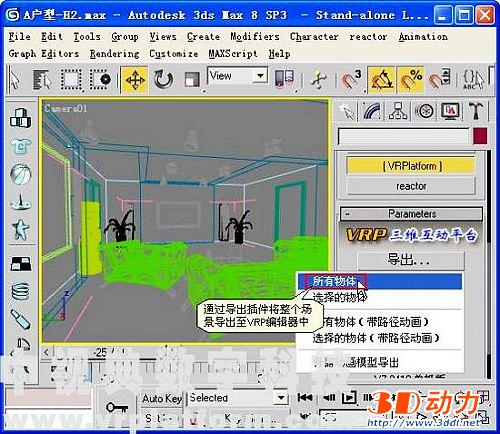Screen dimensions: 500x434
Task: Open the MAXScript menu
Action: 233,53
